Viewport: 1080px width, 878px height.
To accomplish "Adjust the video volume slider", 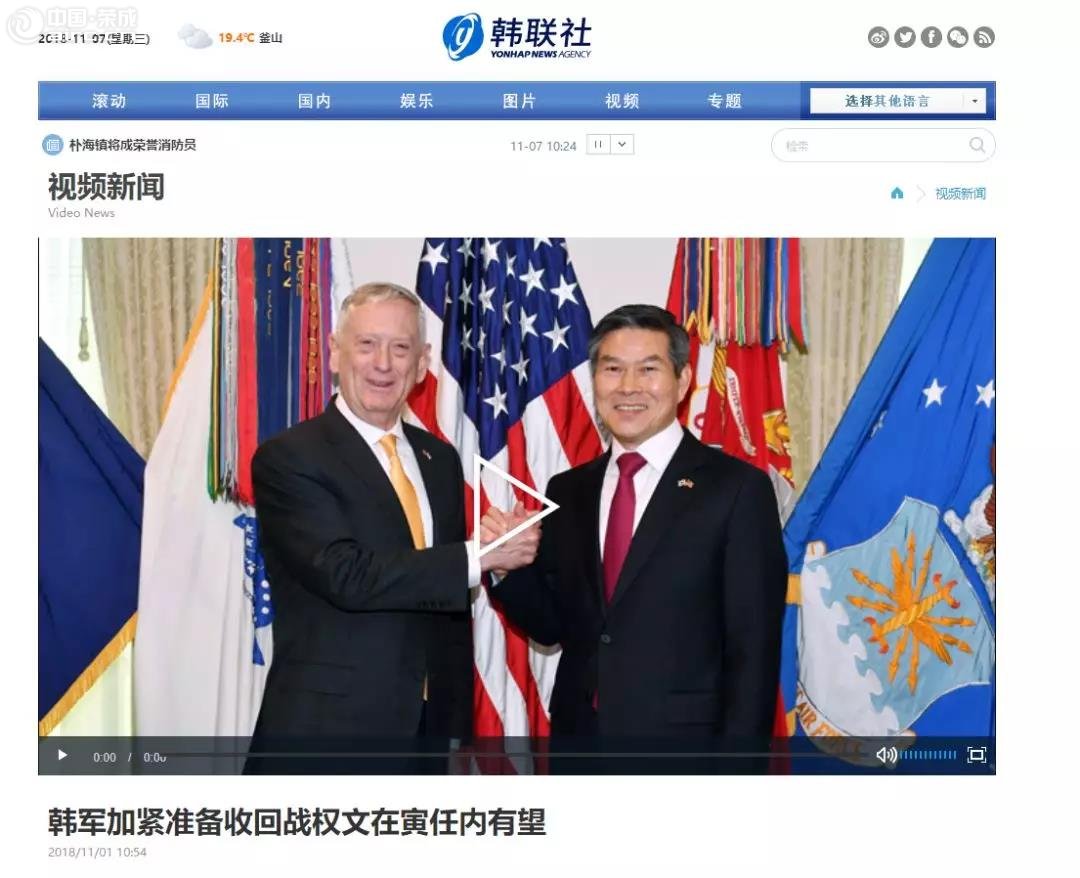I will (x=928, y=755).
